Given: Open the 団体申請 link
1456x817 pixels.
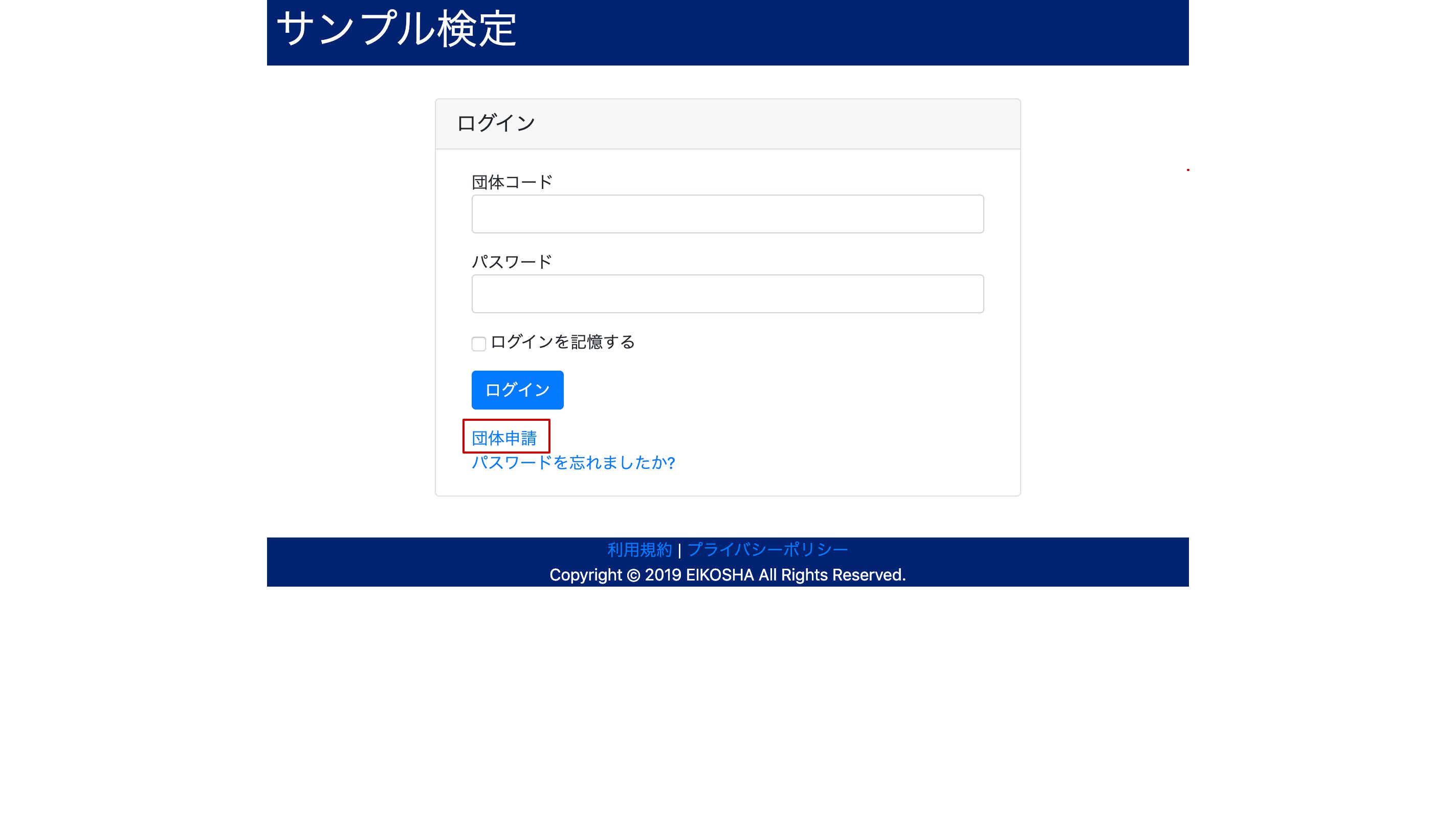Looking at the screenshot, I should coord(504,438).
